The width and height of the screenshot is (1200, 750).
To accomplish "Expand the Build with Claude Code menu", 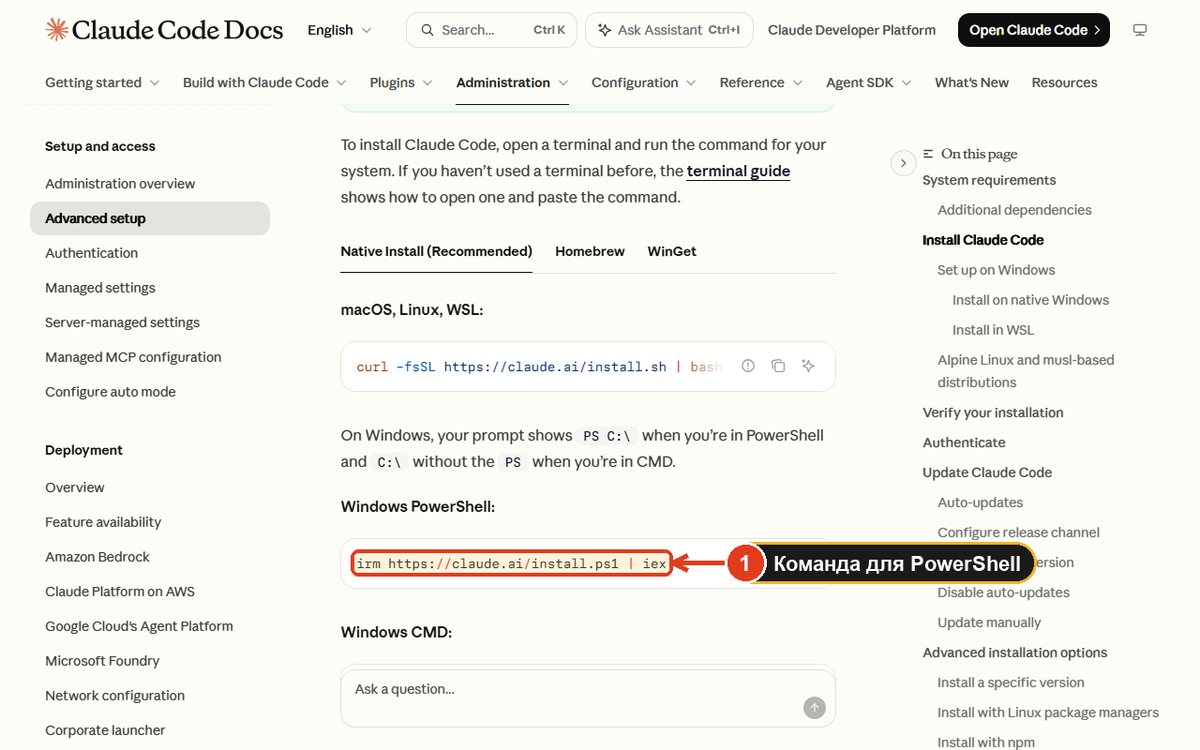I will click(x=264, y=82).
